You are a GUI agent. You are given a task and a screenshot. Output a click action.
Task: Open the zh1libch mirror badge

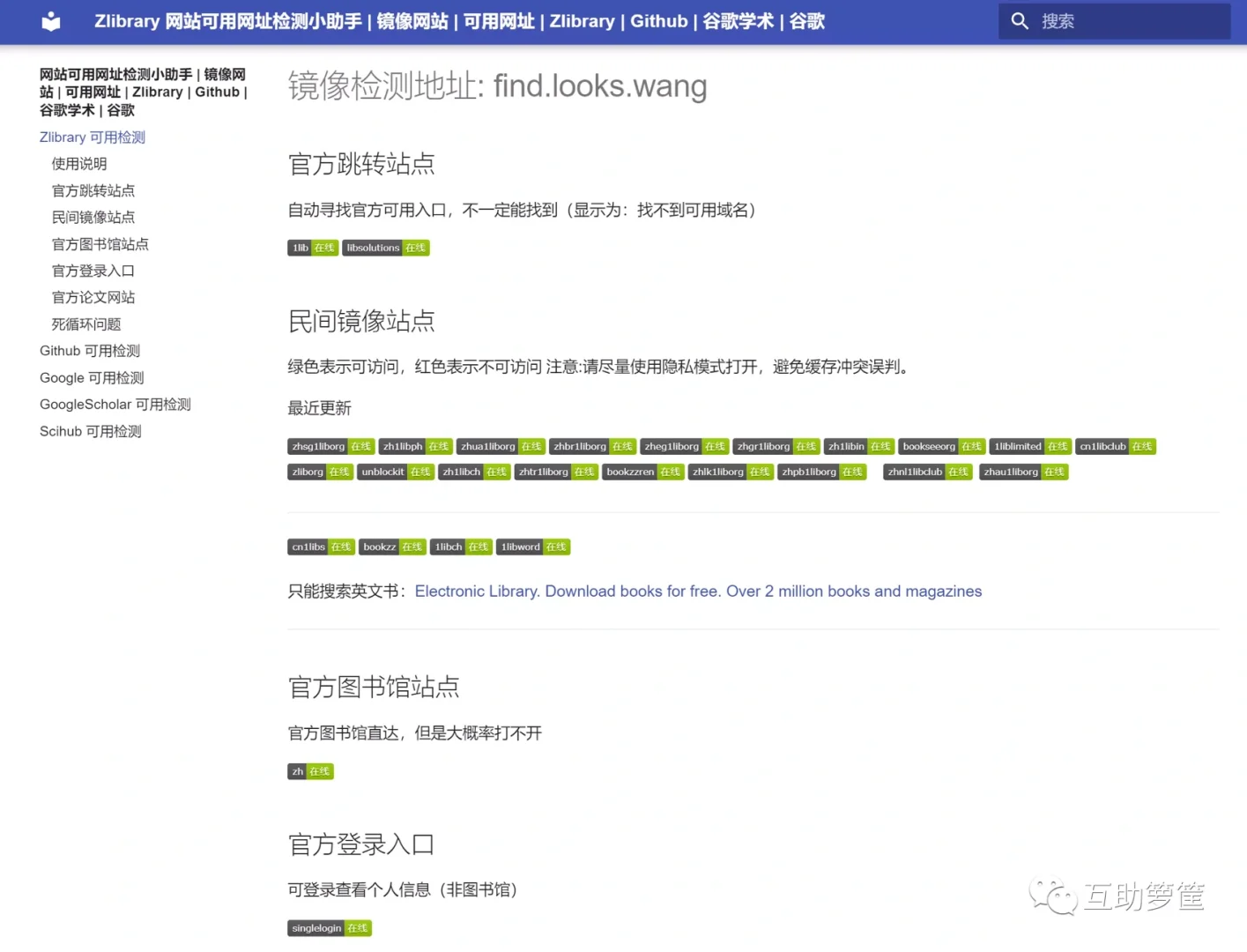click(x=474, y=472)
